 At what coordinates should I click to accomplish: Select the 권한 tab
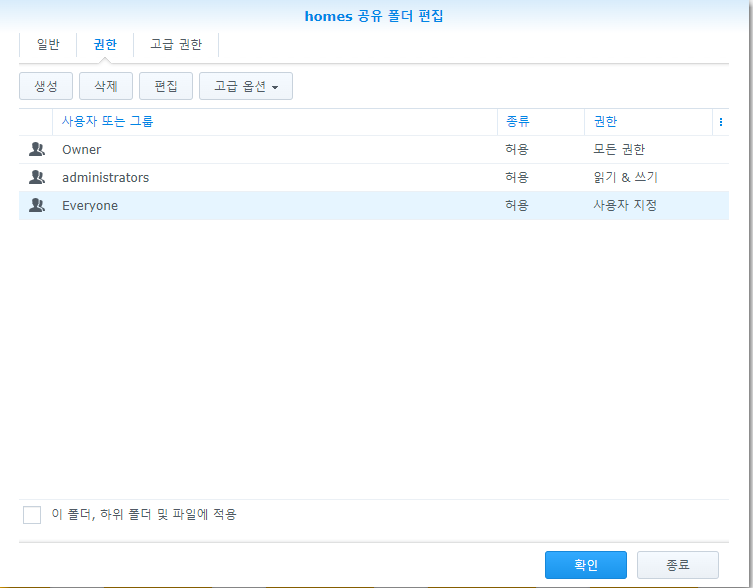point(105,45)
